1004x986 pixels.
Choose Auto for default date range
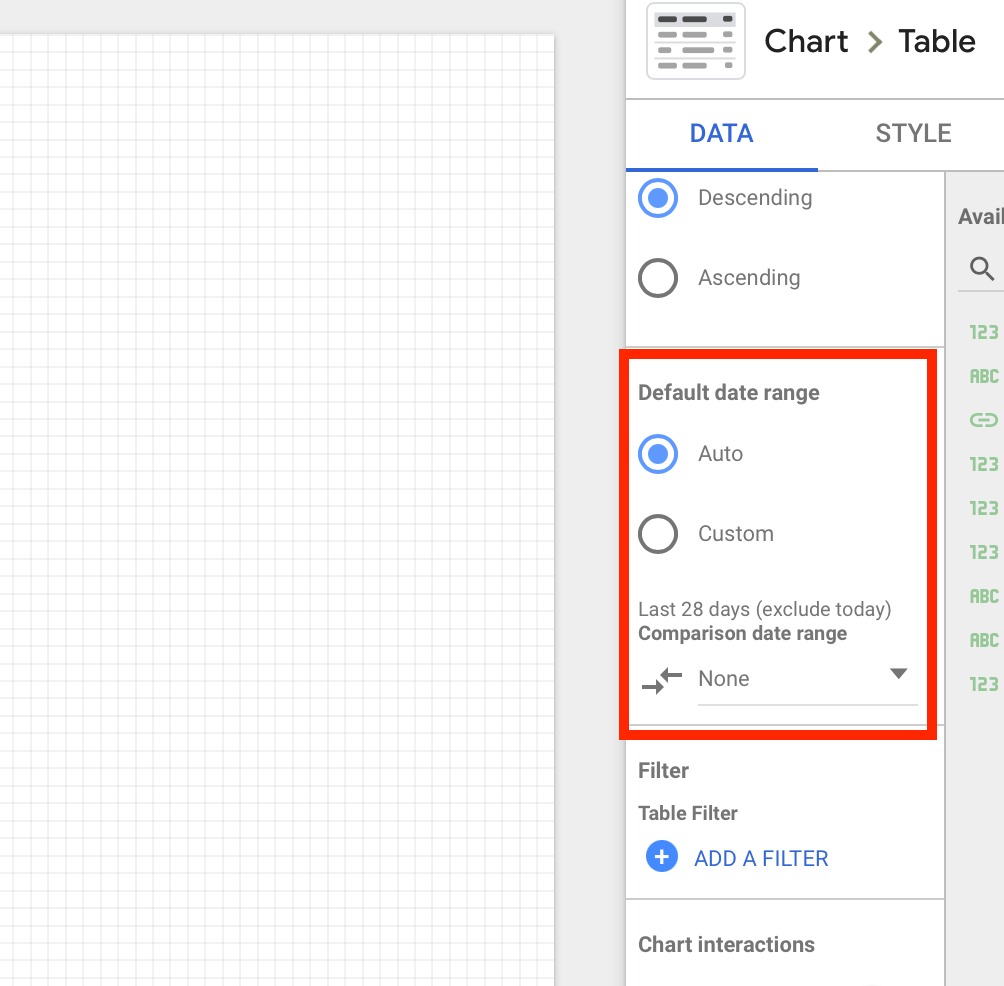(x=658, y=454)
